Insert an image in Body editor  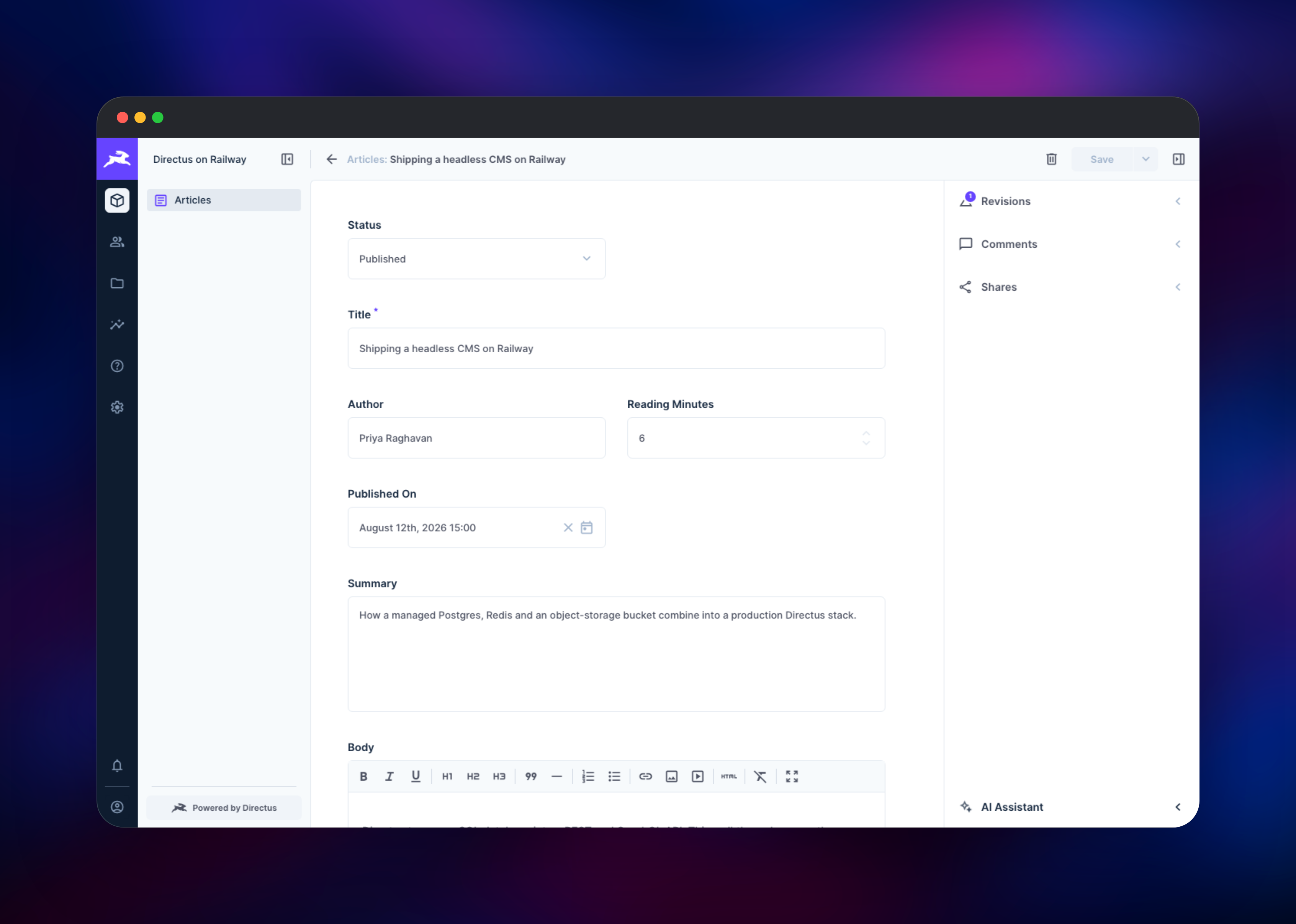click(672, 777)
